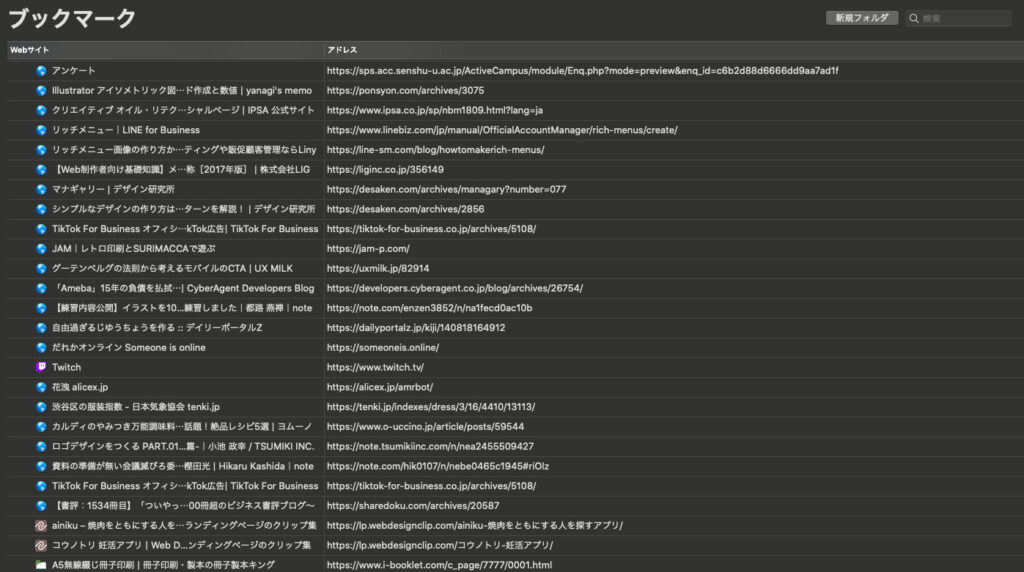The image size is (1024, 572).
Task: Select 渋谷区の服装指数 tenki.jp bookmark title
Action: (x=136, y=407)
